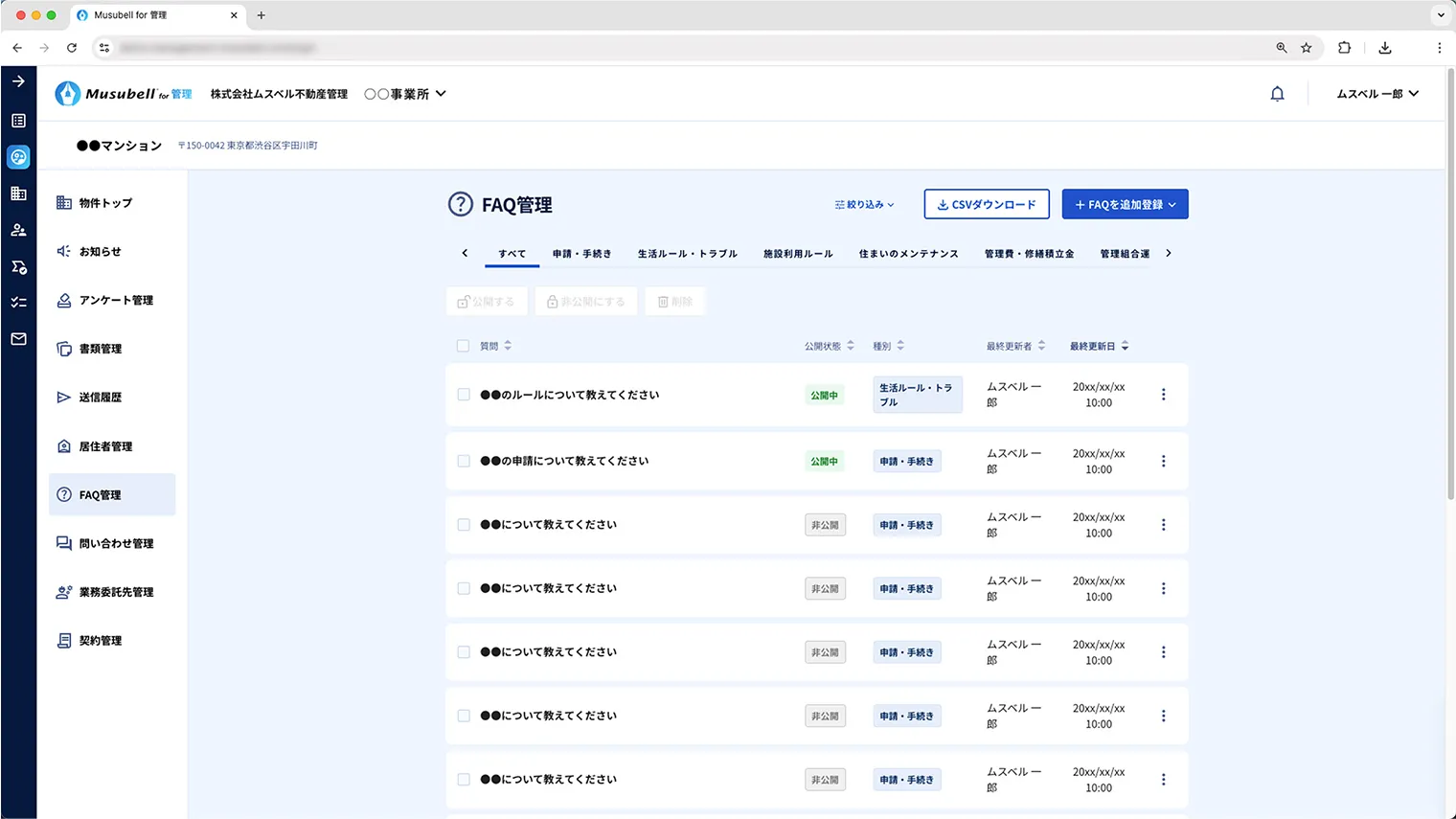This screenshot has width=1456, height=819.
Task: Select the building icon in the left rail
Action: coord(17,193)
